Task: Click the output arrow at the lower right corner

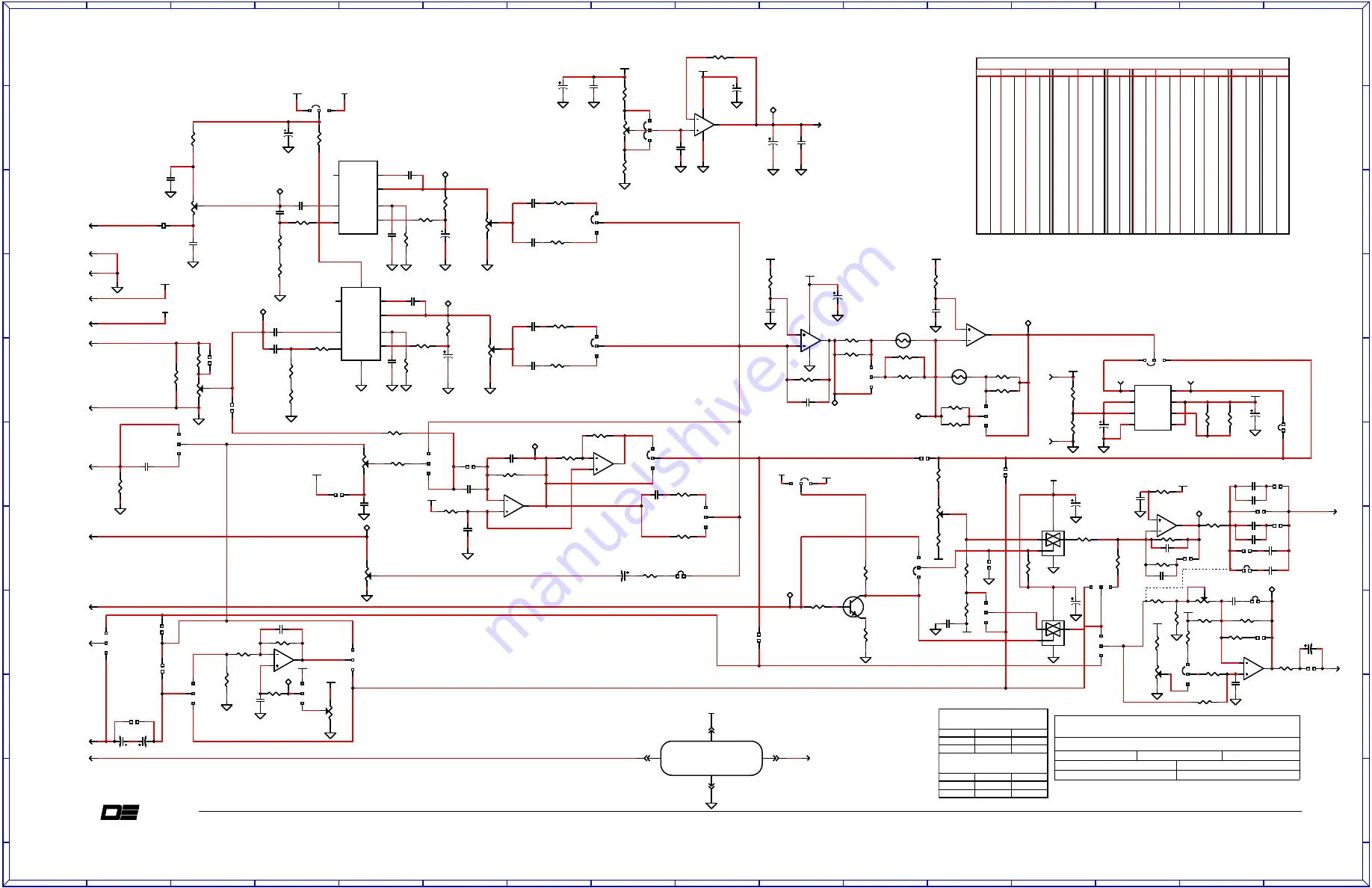Action: coord(1336,668)
